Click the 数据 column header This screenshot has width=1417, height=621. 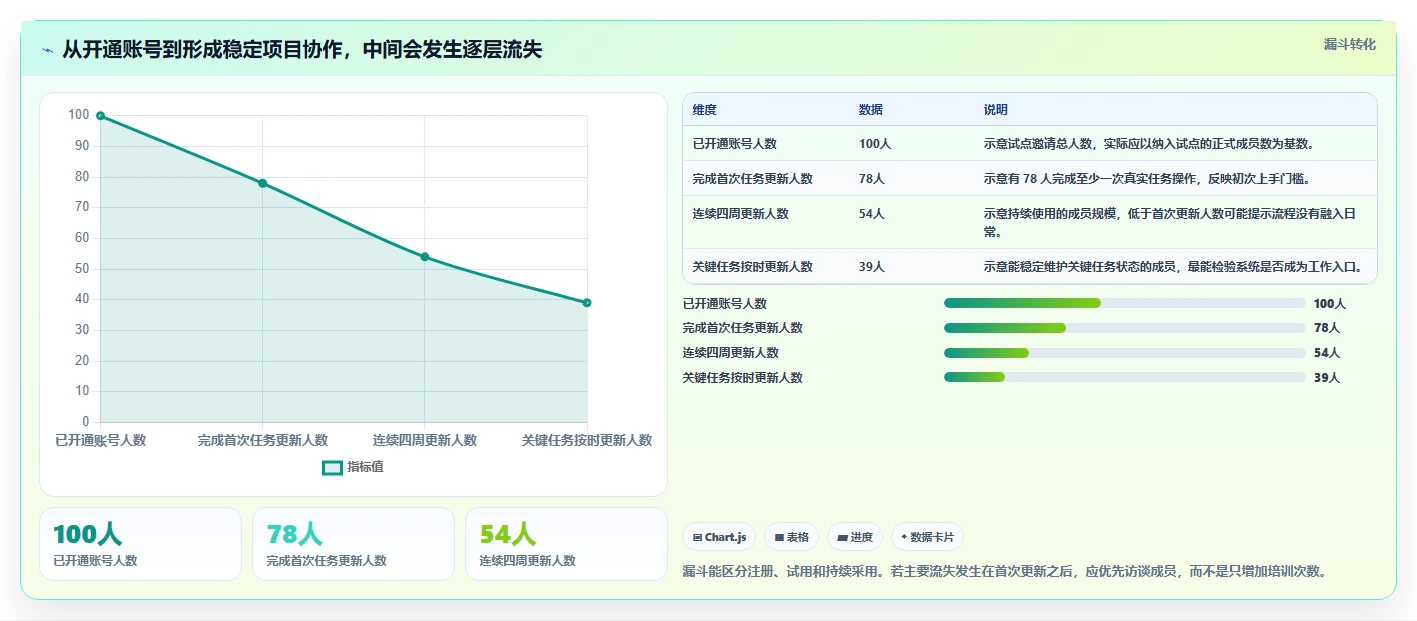871,110
